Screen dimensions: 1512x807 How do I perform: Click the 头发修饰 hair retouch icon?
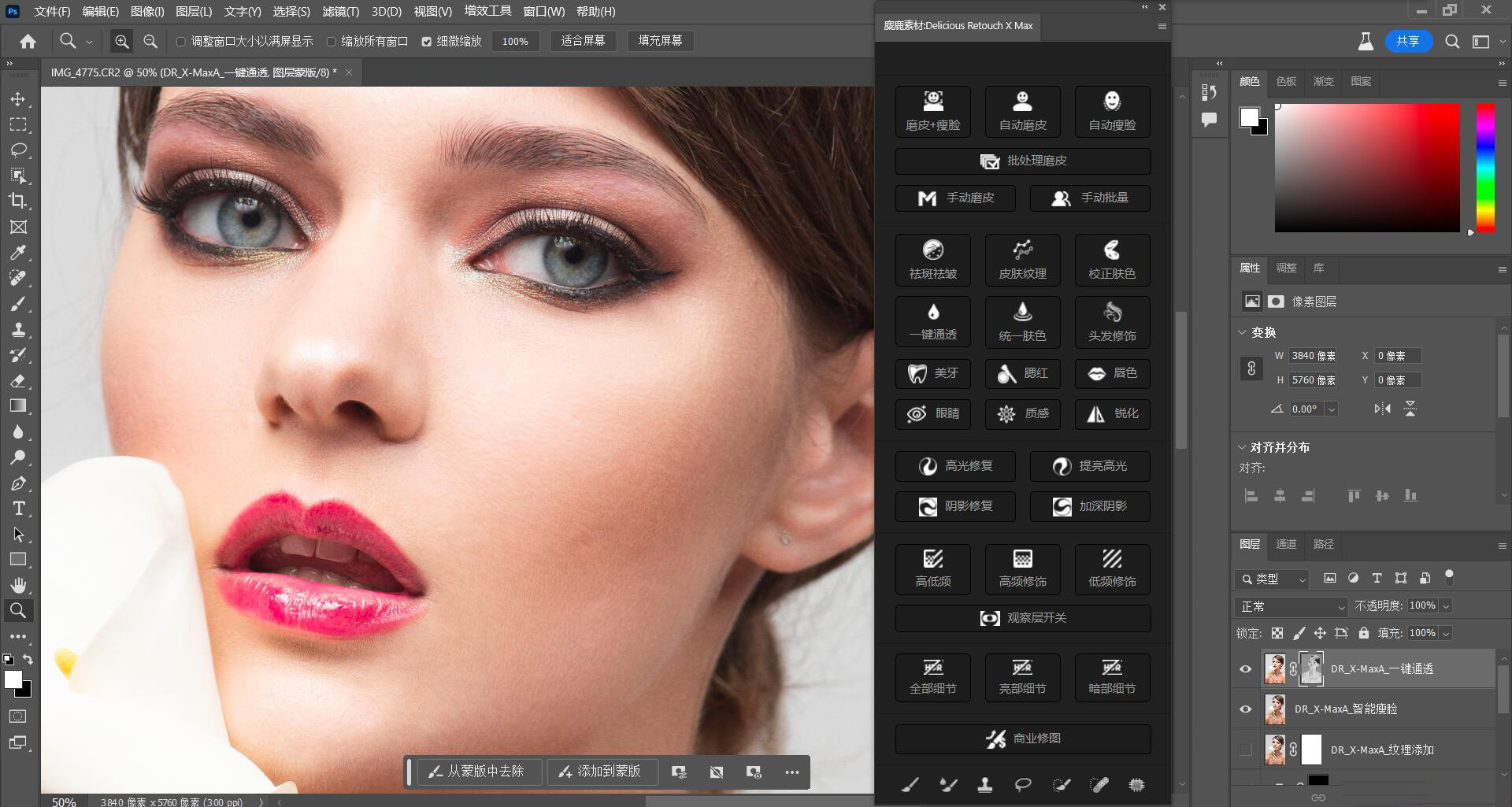1112,321
